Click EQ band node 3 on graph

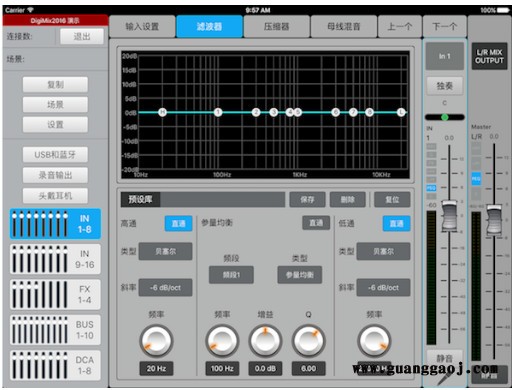pyautogui.click(x=274, y=112)
